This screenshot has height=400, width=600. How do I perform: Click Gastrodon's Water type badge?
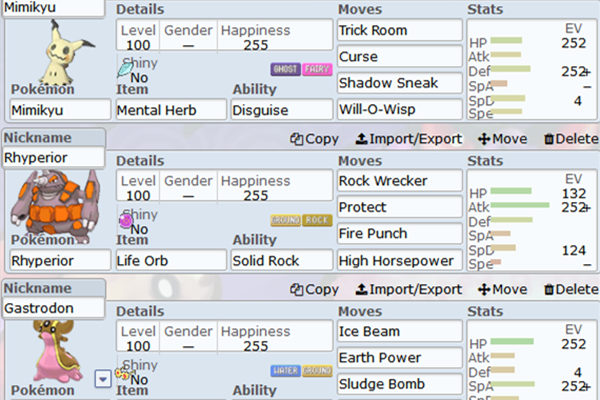pos(285,371)
